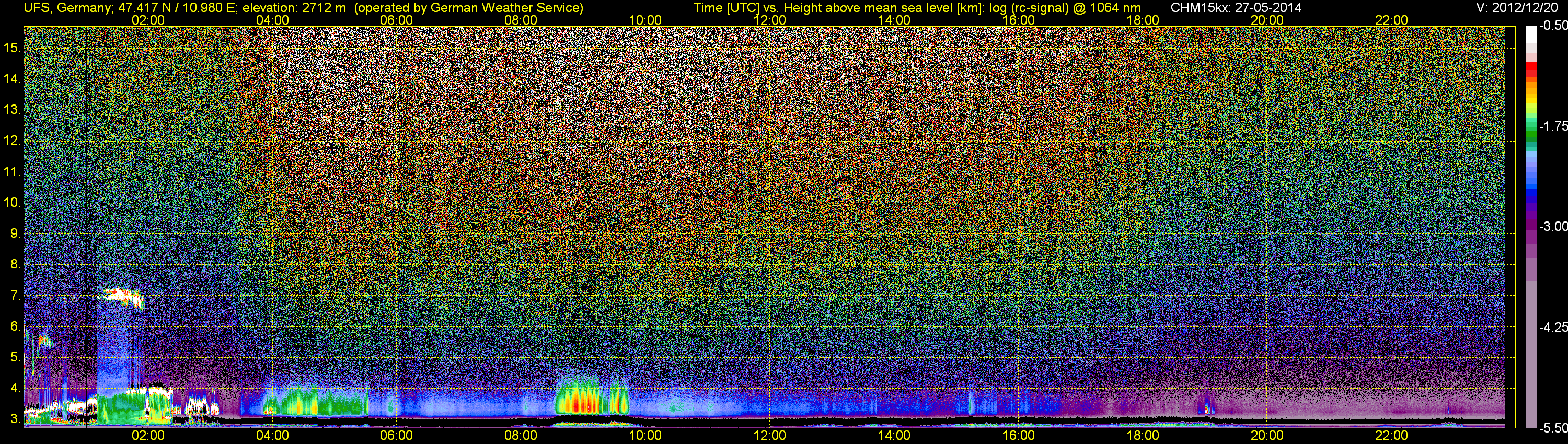The image size is (1568, 444).
Task: Click the height axis label "10."
Action: 12,203
